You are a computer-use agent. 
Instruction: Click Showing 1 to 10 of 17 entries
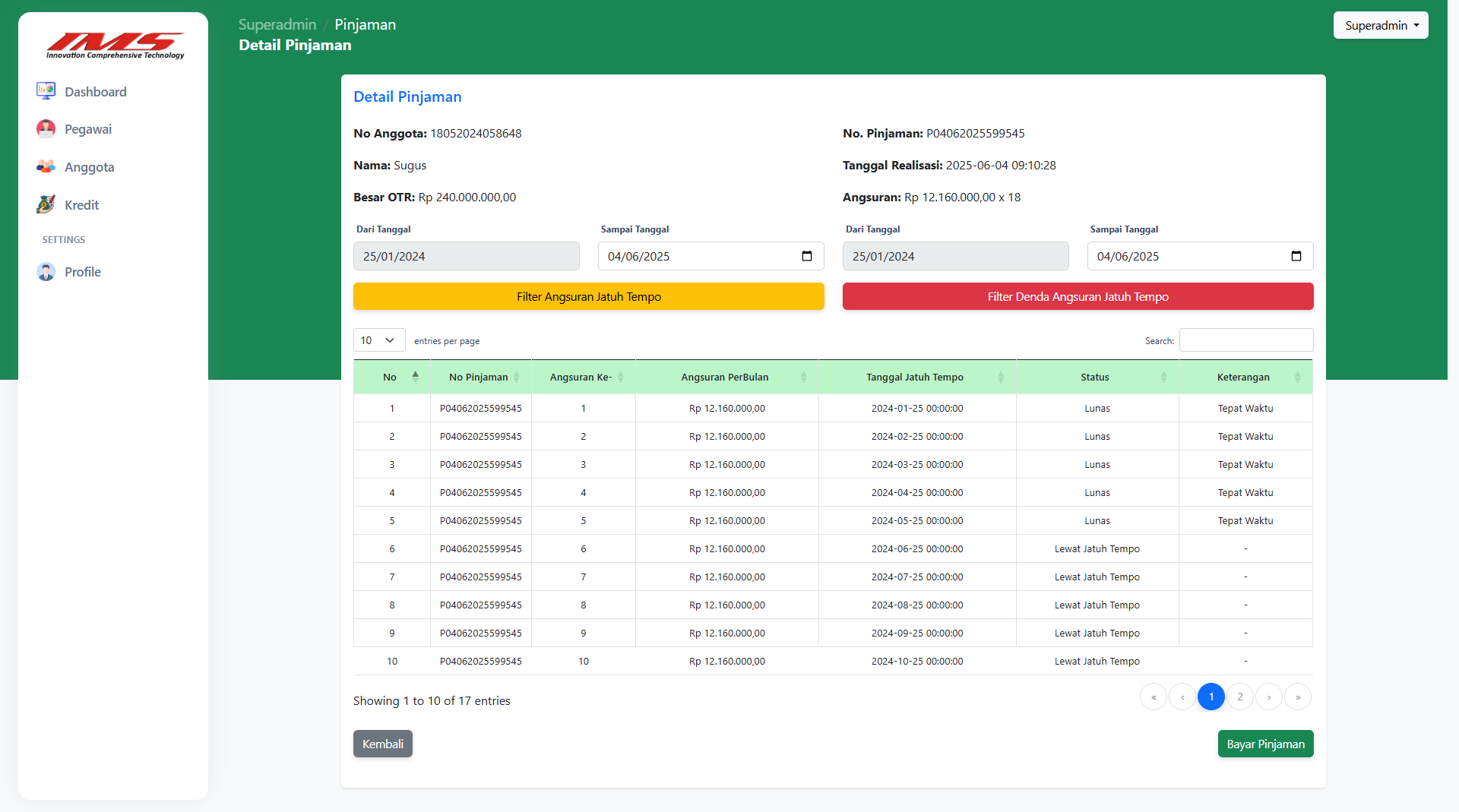click(432, 700)
